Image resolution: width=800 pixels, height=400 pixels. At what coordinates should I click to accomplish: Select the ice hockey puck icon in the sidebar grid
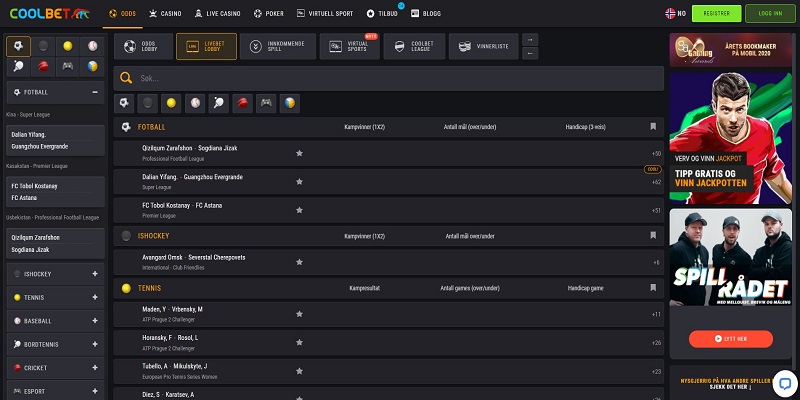tap(43, 46)
